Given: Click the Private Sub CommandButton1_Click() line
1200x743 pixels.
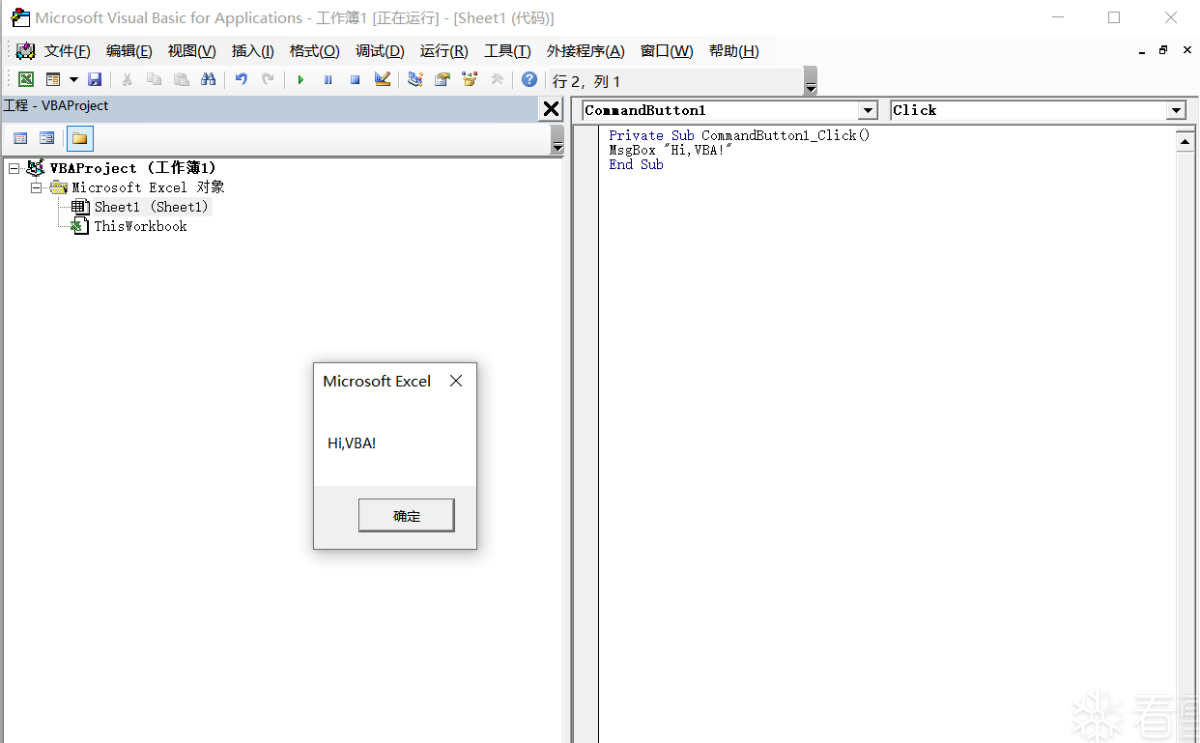Looking at the screenshot, I should (x=740, y=135).
